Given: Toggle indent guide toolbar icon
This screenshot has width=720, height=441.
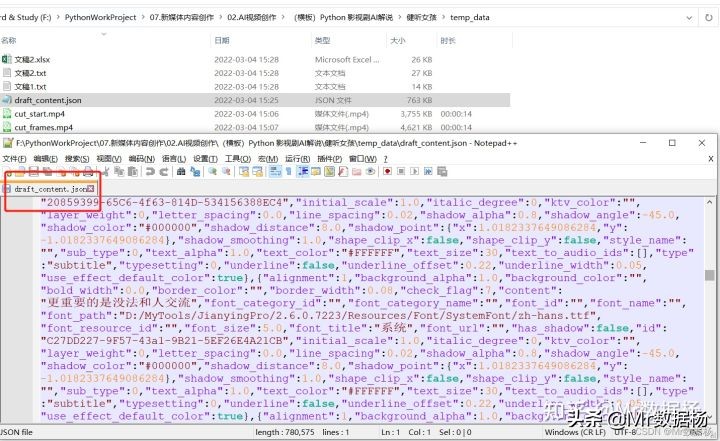Looking at the screenshot, I should point(303,171).
